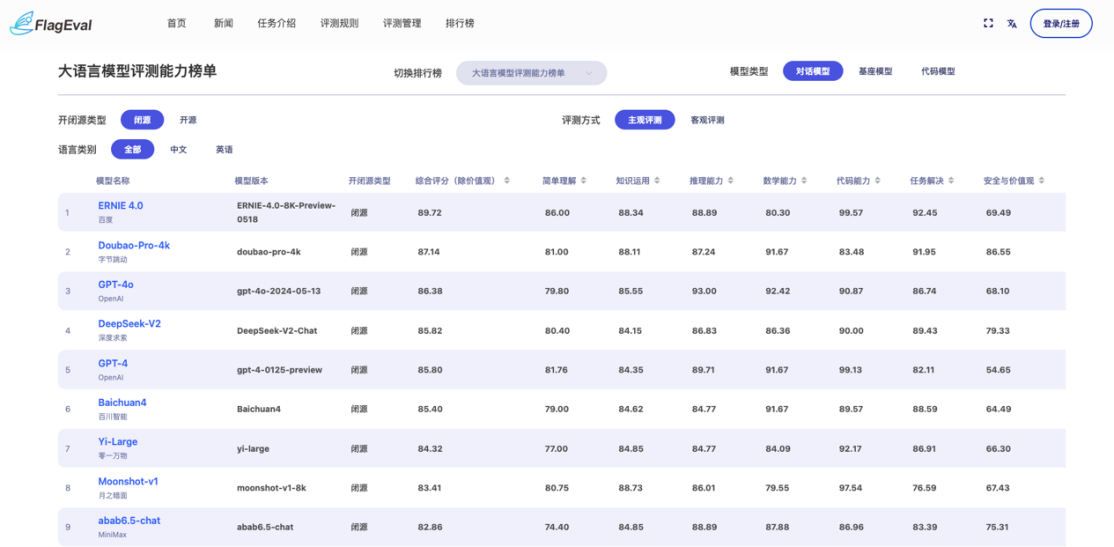Choose 基座模型 model type
The width and height of the screenshot is (1114, 547).
[x=875, y=71]
